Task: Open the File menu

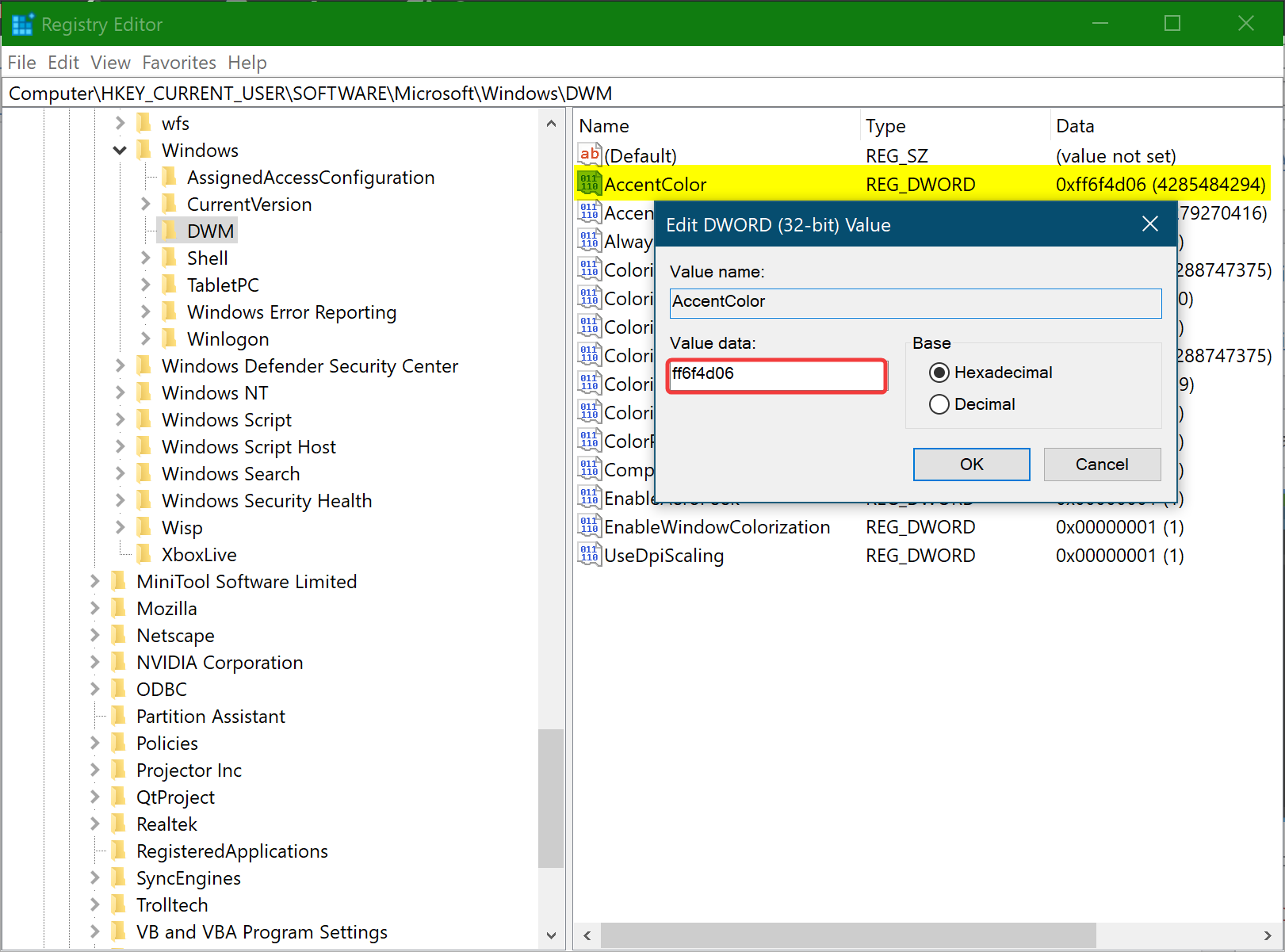Action: (x=22, y=63)
